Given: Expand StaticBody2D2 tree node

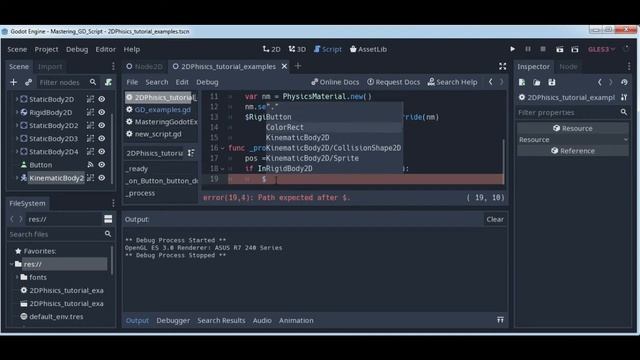Looking at the screenshot, I should 17,125.
